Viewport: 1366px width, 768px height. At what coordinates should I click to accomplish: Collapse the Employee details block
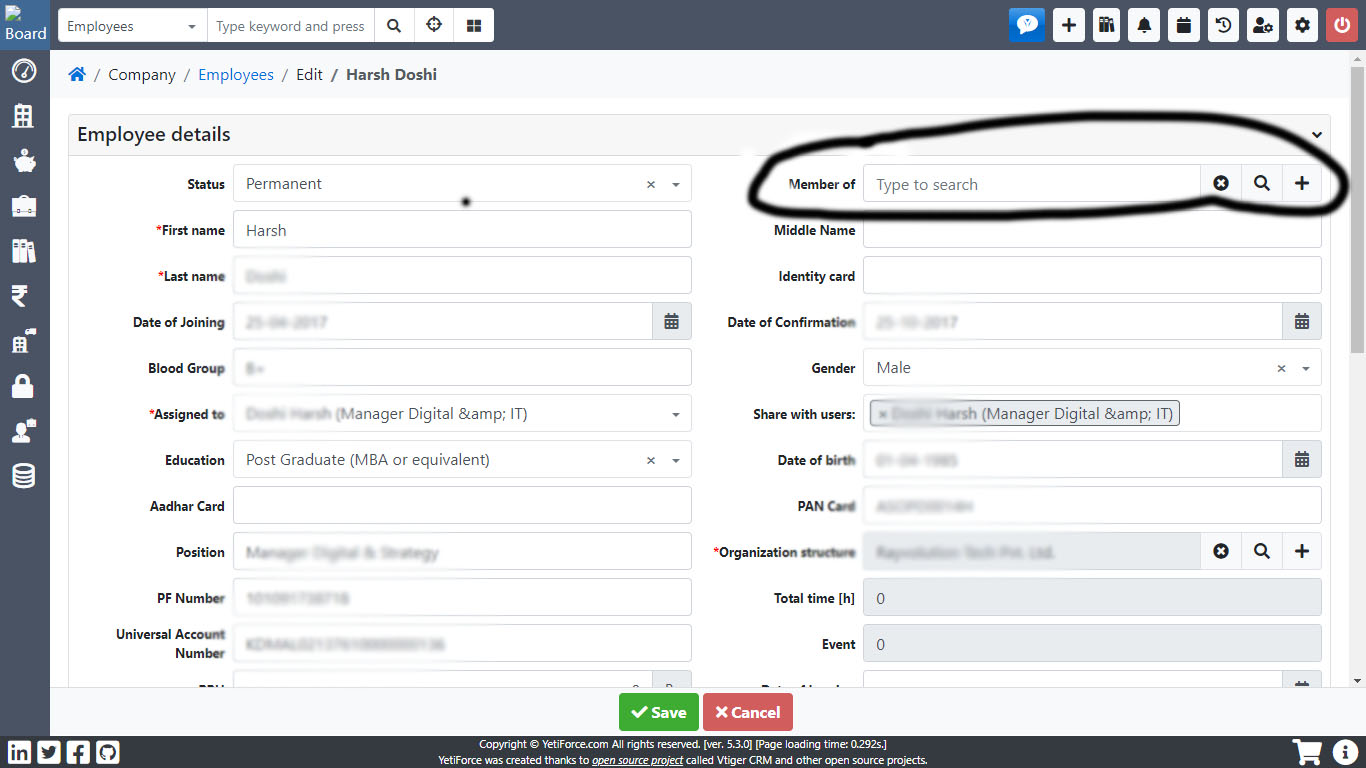1317,135
